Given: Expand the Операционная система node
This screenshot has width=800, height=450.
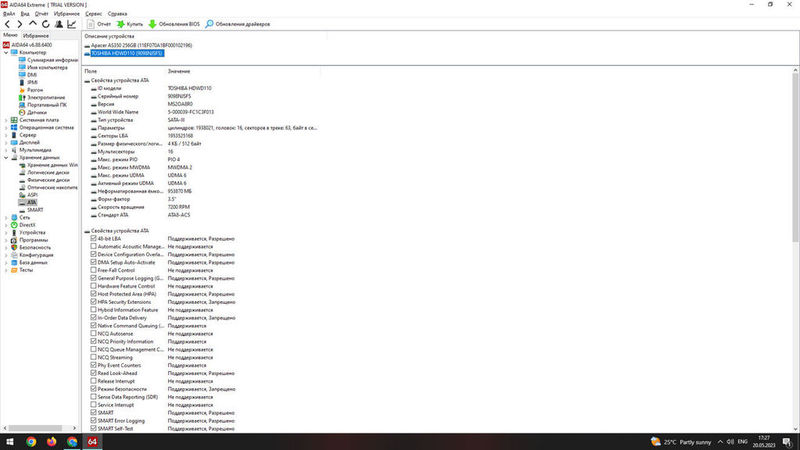Looking at the screenshot, I should click(x=6, y=128).
